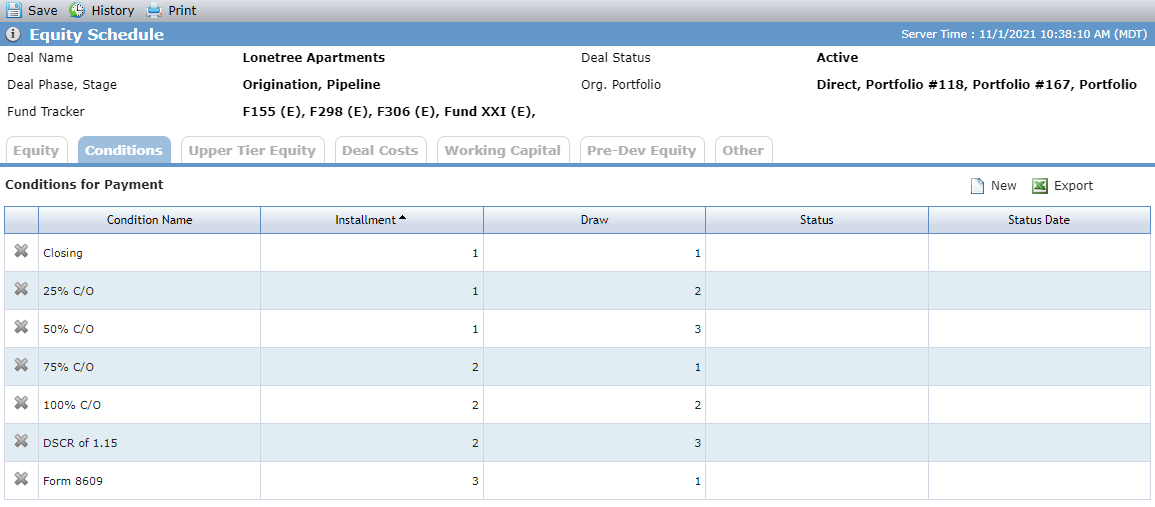Viewport: 1155px width, 507px height.
Task: Open the Pre-Dev Equity tab
Action: click(642, 150)
